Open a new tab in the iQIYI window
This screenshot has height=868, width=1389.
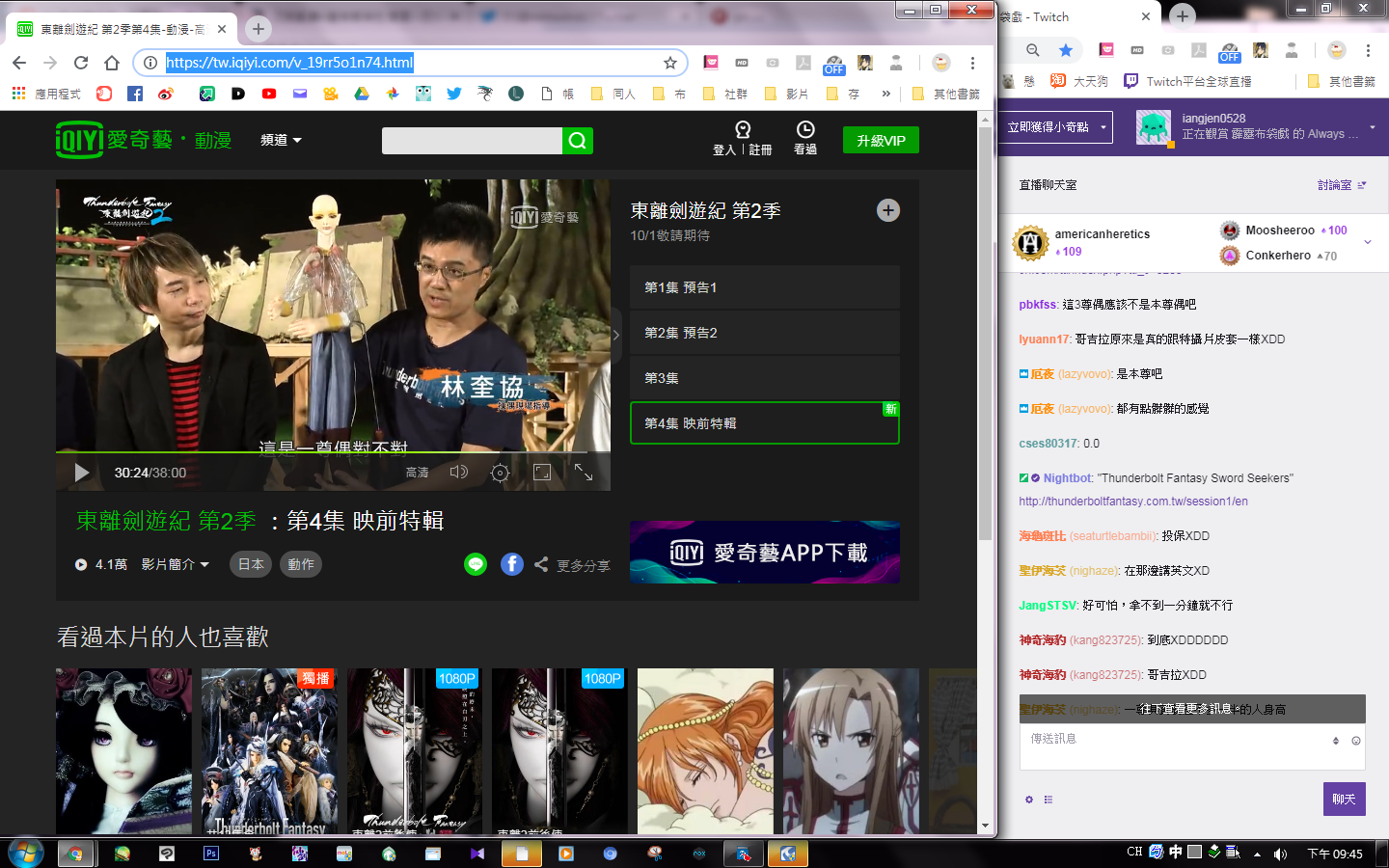(258, 29)
